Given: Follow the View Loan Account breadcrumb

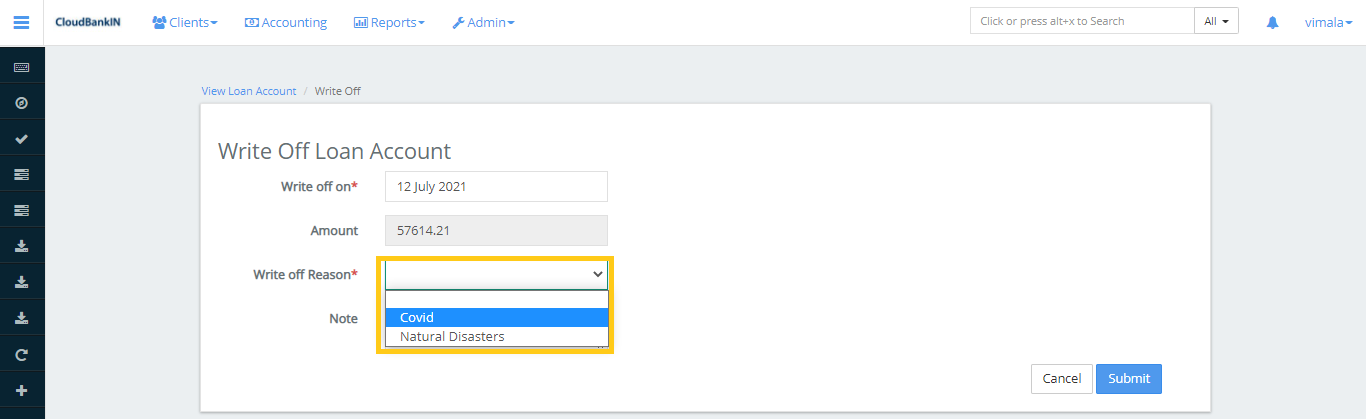Looking at the screenshot, I should coord(249,91).
